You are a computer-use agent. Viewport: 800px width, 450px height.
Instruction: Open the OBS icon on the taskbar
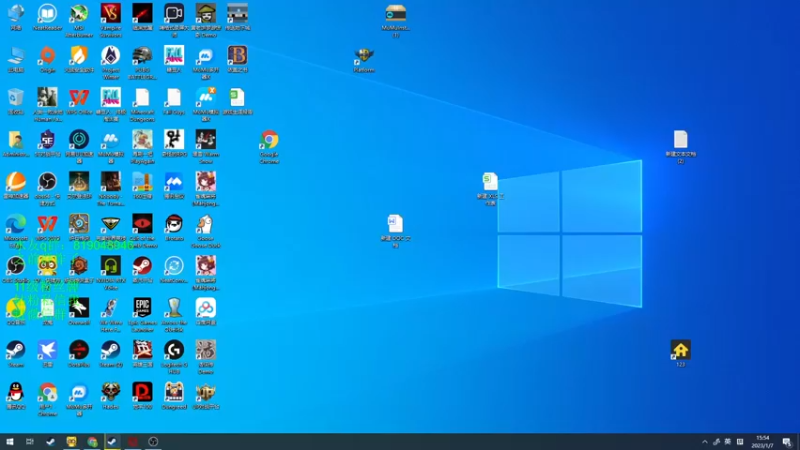(153, 442)
